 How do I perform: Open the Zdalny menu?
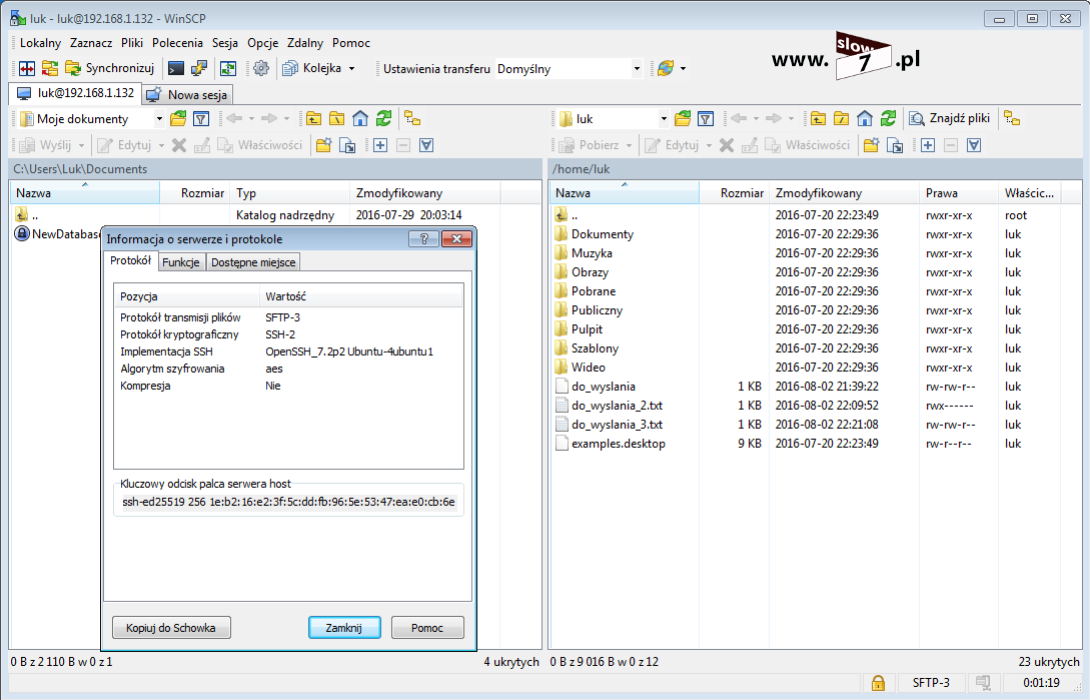point(304,43)
